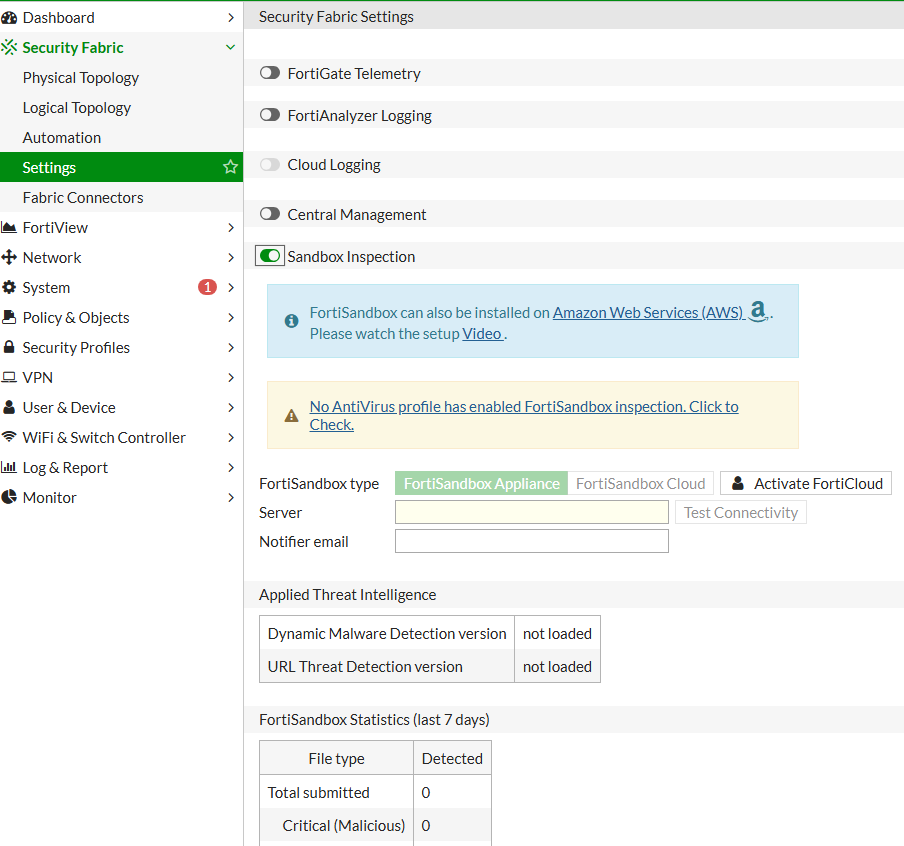This screenshot has width=904, height=846.
Task: Open the setup Video link
Action: [x=483, y=333]
